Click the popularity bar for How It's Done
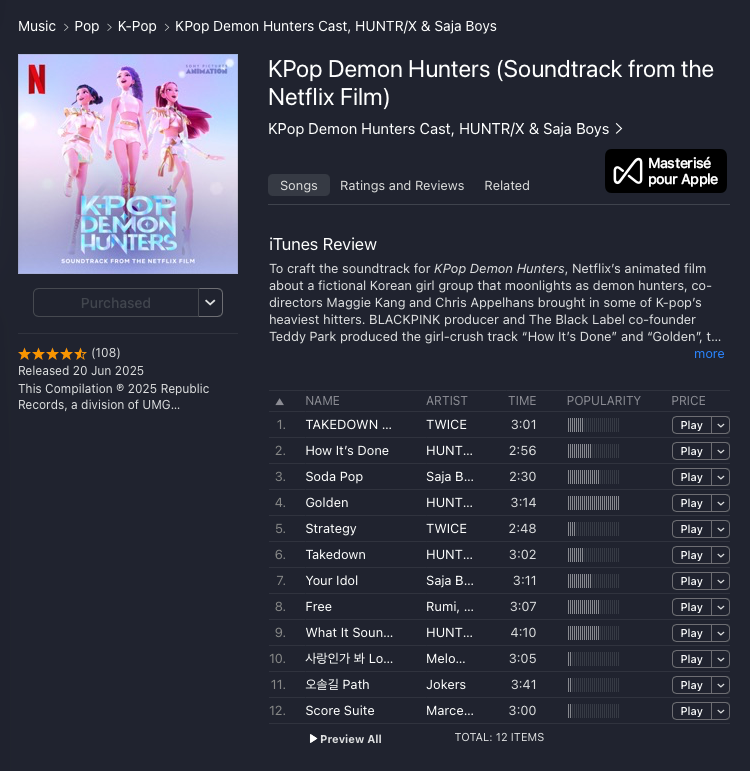 pyautogui.click(x=593, y=451)
